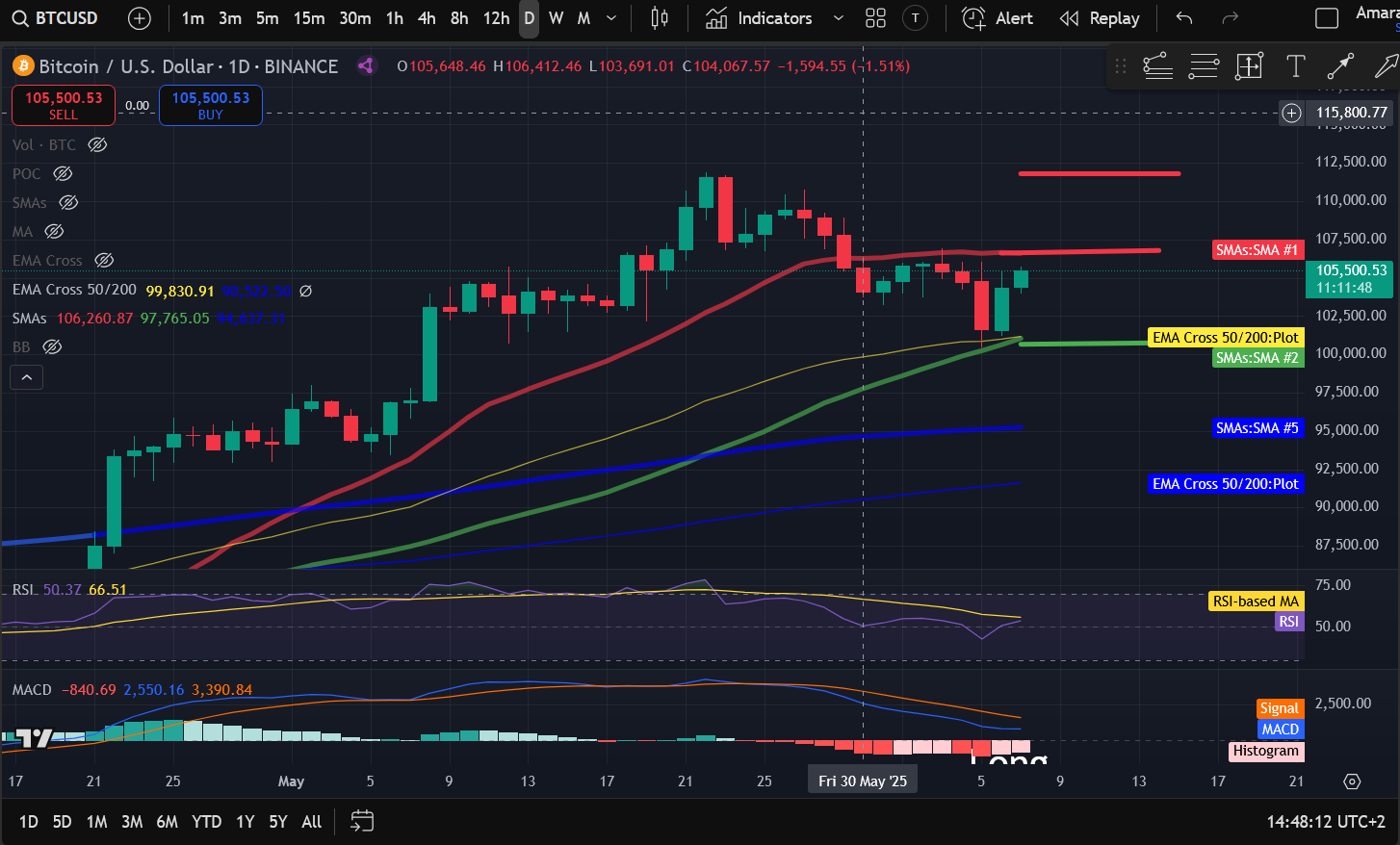Create an Alert
Screen dimensions: 1400x845
[998, 18]
